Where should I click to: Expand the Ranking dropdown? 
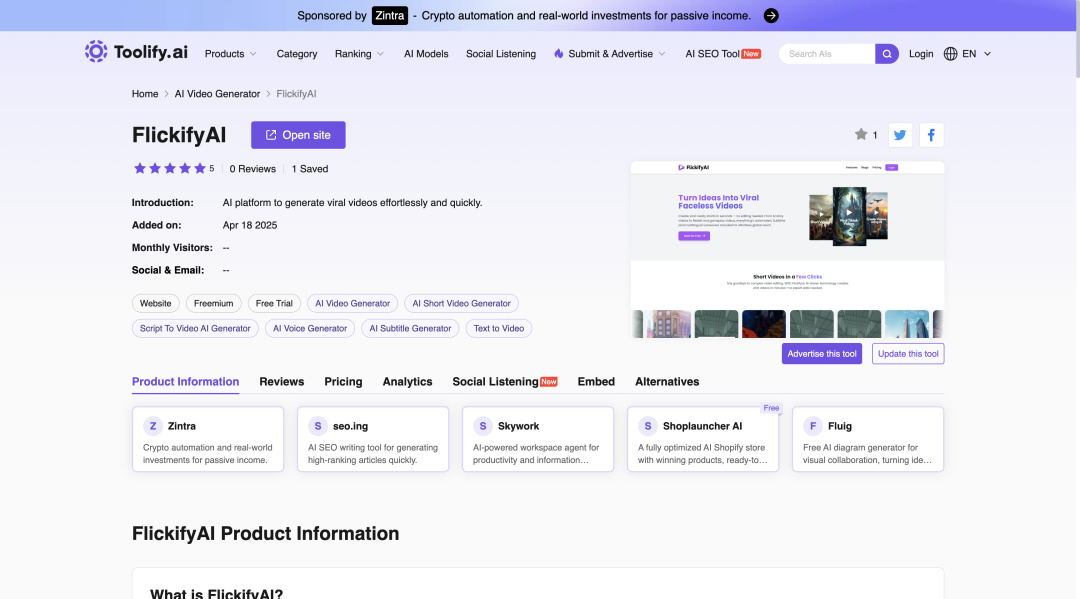[359, 54]
